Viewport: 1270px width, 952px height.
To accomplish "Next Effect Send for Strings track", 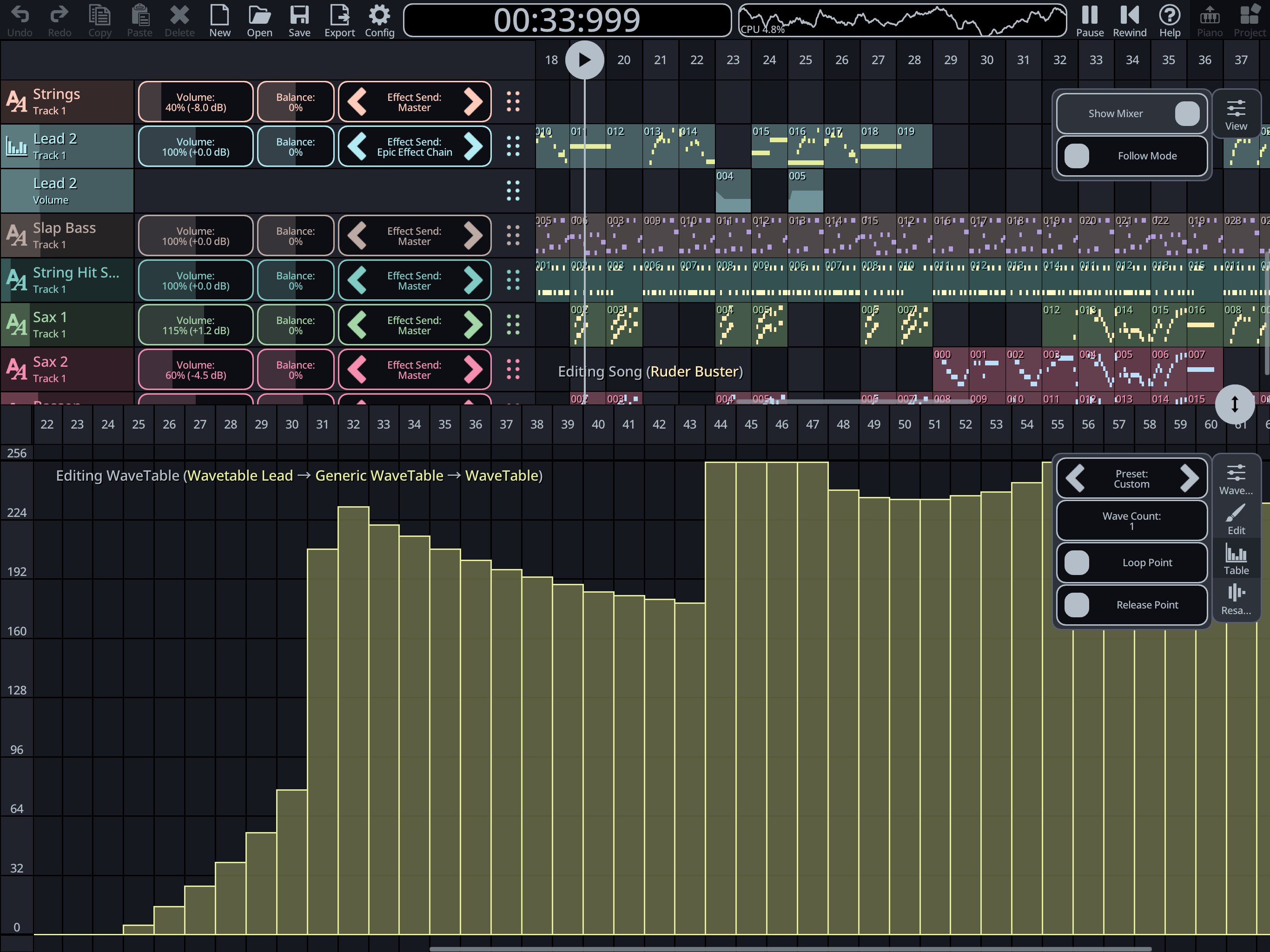I will point(472,102).
